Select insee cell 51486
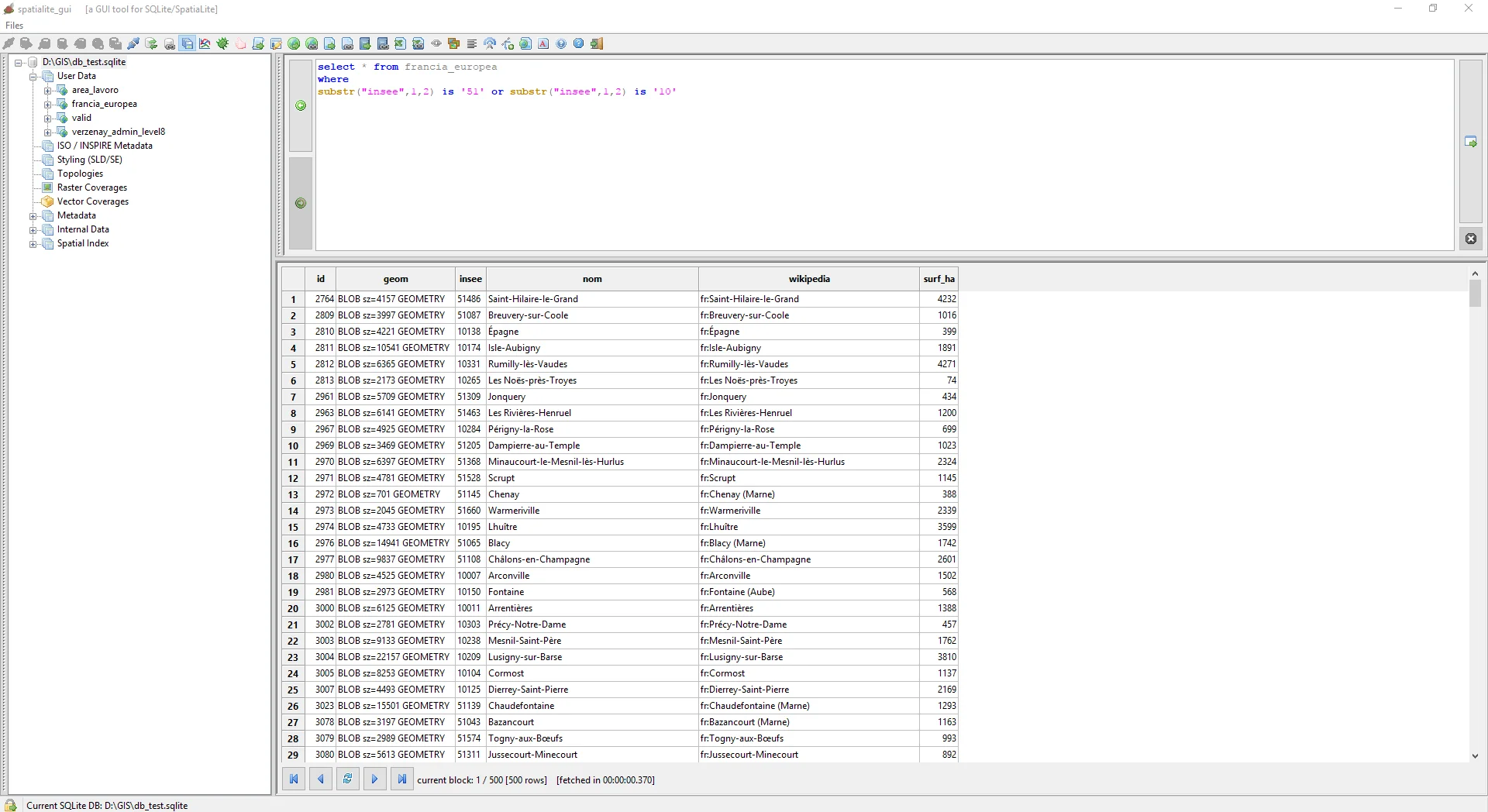The image size is (1488, 812). pos(470,299)
